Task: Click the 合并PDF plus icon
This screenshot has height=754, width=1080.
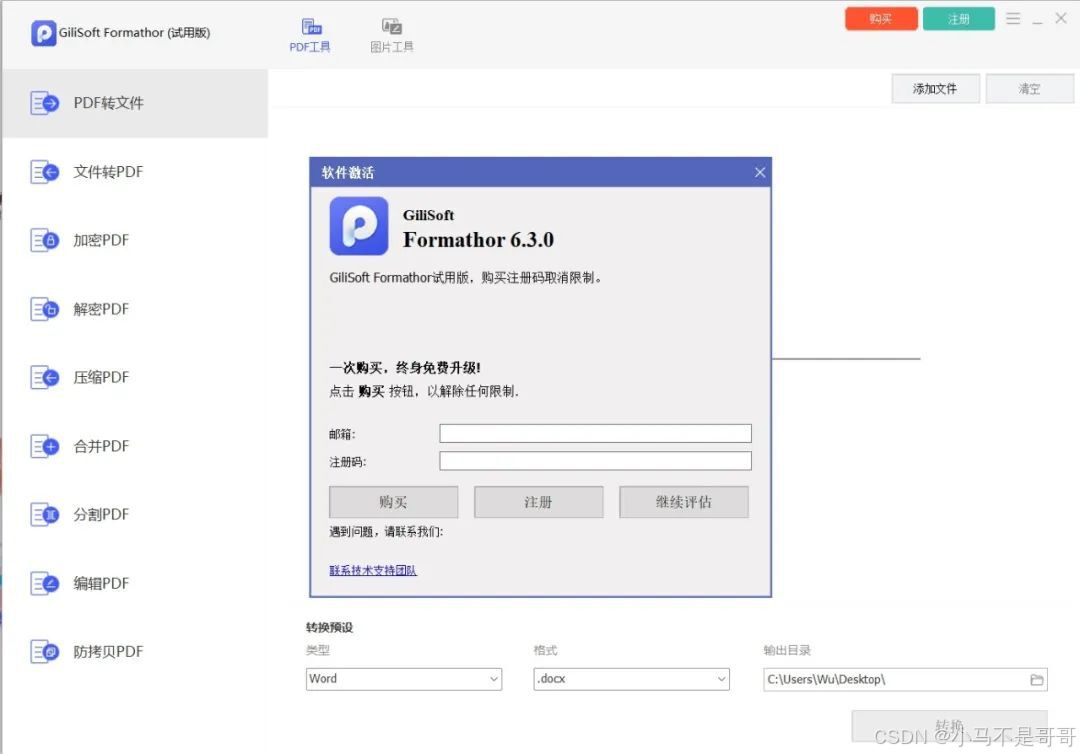Action: point(45,446)
